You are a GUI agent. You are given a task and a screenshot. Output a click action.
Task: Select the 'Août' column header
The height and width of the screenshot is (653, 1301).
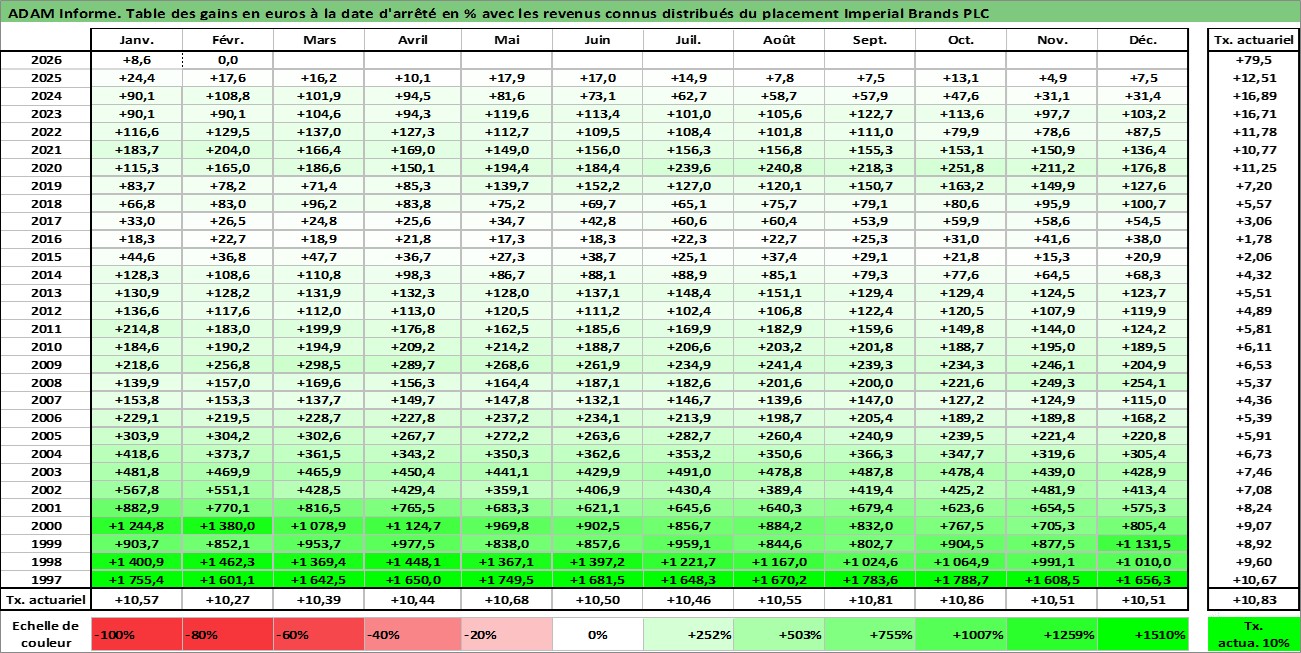tap(779, 40)
